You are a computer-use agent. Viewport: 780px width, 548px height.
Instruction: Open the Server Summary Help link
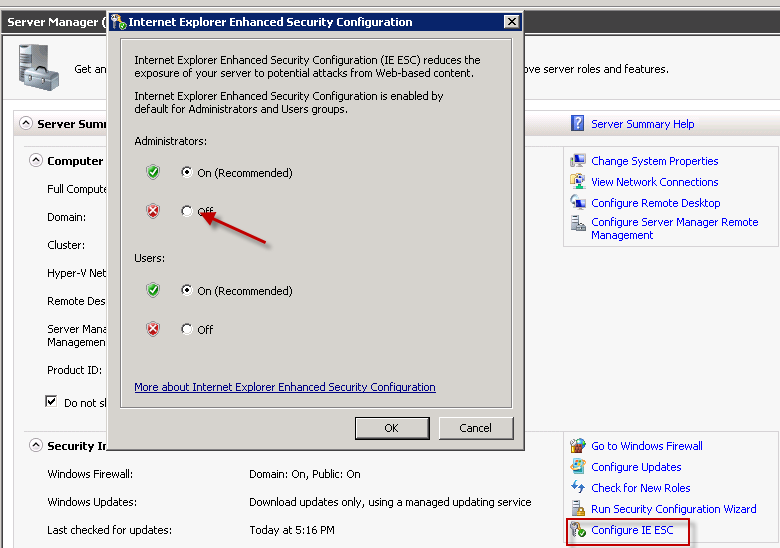[643, 124]
